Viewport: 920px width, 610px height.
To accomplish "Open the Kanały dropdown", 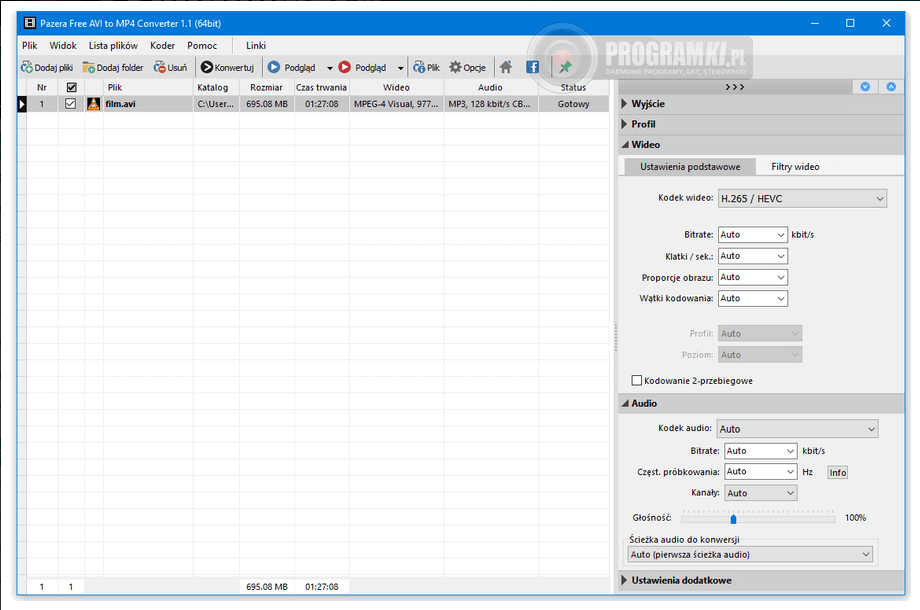I will pyautogui.click(x=760, y=493).
